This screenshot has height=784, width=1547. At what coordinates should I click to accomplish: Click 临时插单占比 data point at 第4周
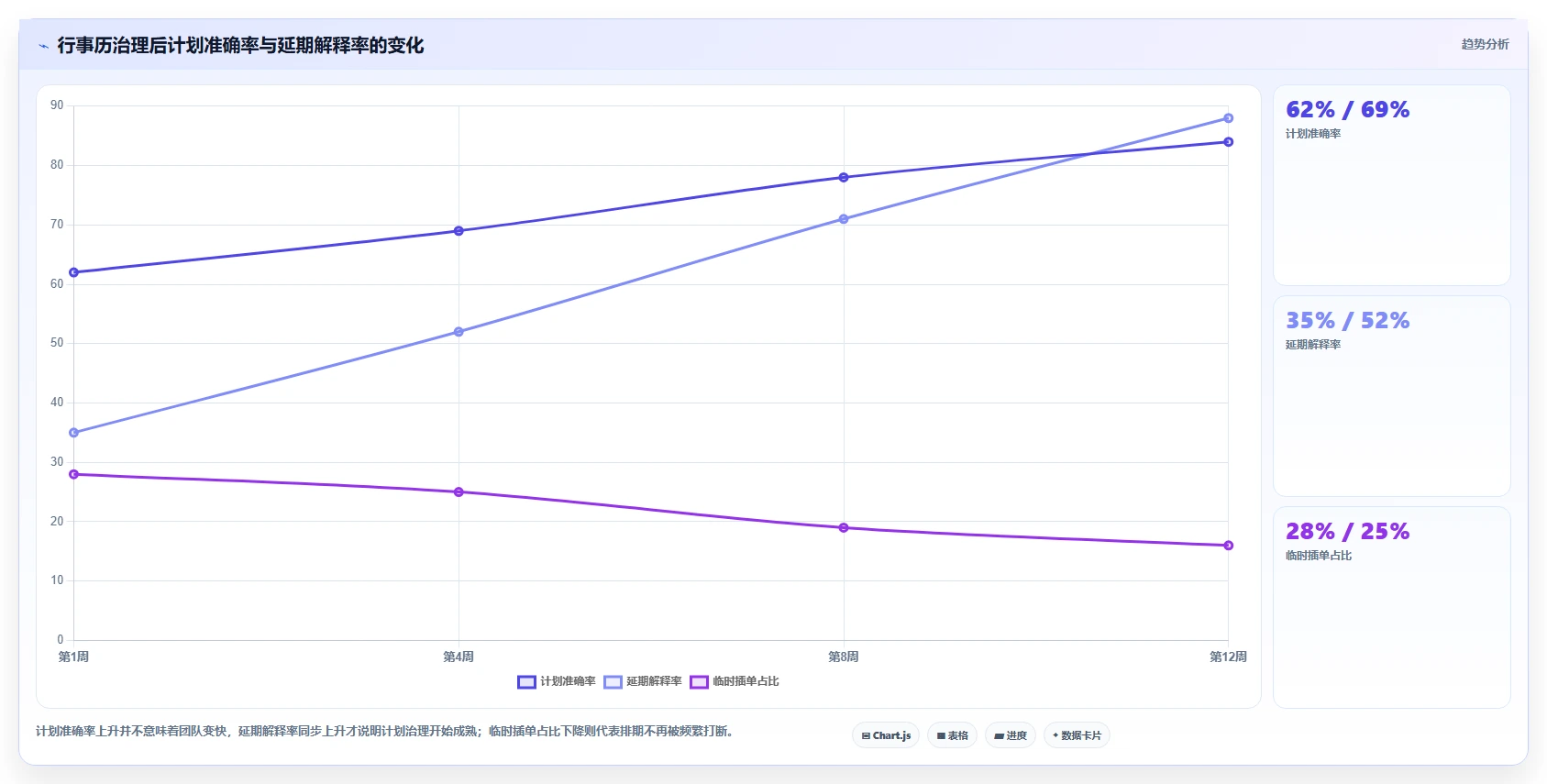(x=459, y=492)
